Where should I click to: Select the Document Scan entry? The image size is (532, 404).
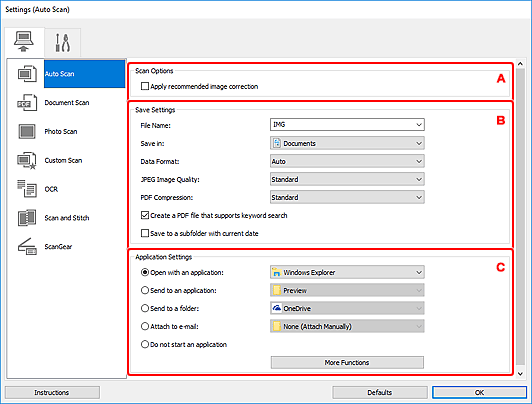67,102
